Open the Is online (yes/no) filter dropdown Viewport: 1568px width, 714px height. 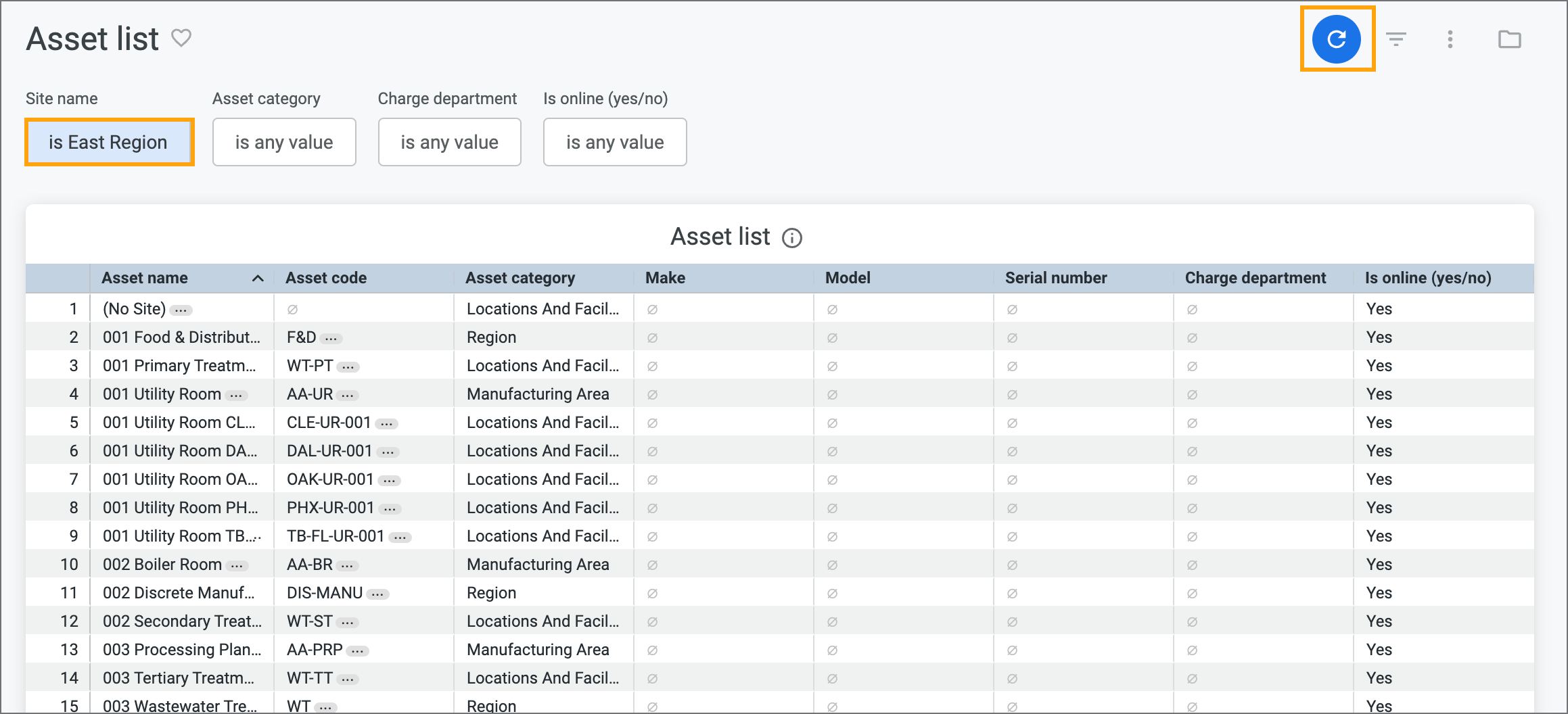point(615,142)
